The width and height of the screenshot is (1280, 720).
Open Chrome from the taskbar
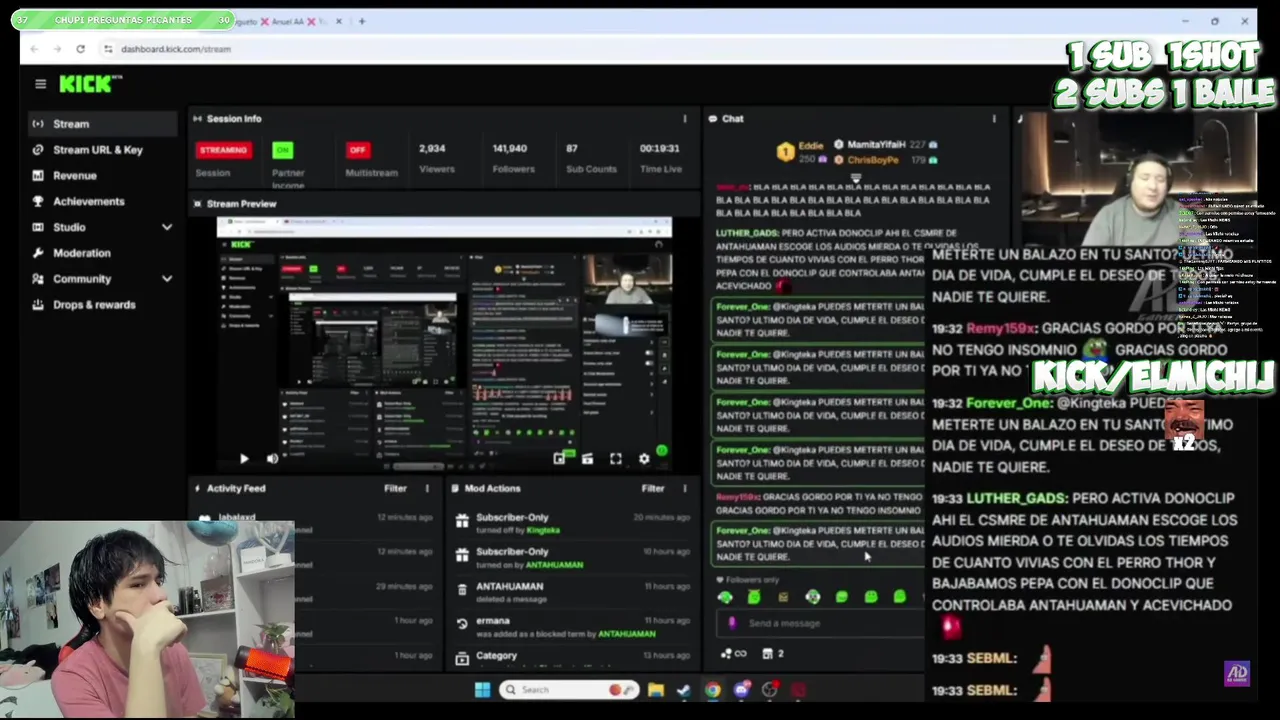click(712, 690)
